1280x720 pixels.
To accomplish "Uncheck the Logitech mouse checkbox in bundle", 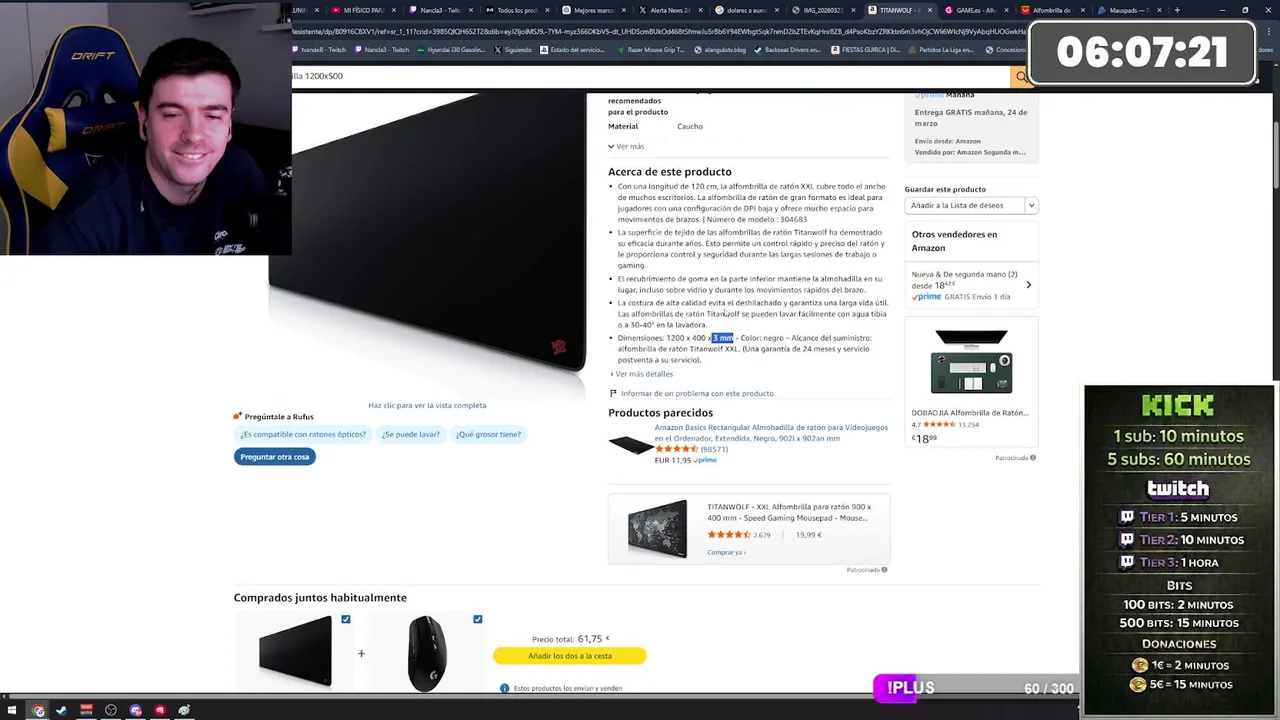I will (478, 619).
